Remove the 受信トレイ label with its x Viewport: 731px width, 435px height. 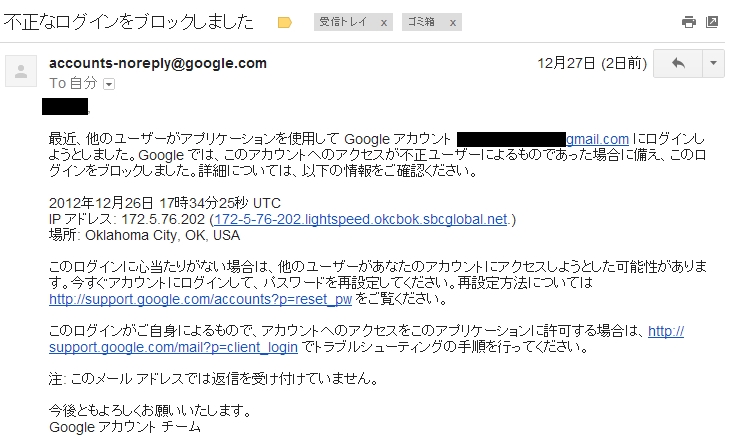click(384, 22)
